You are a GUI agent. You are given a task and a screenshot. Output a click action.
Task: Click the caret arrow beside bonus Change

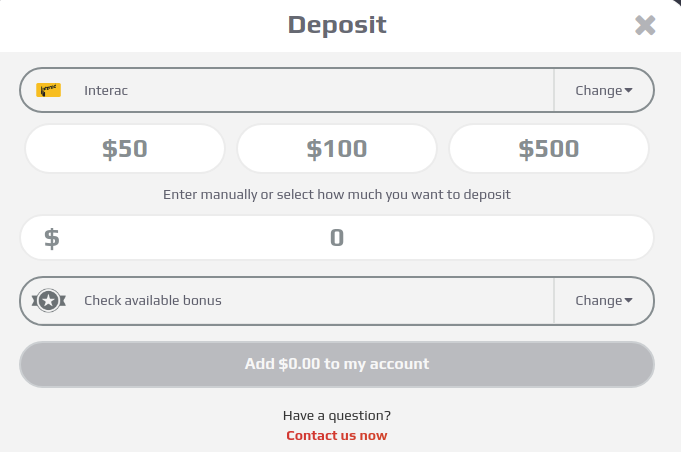628,300
